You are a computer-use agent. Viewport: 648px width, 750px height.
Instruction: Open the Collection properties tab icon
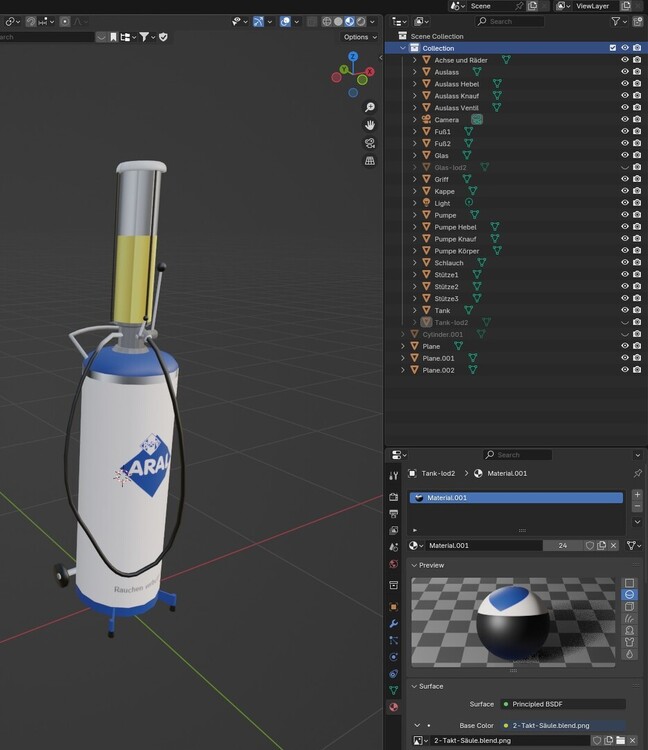click(x=394, y=585)
